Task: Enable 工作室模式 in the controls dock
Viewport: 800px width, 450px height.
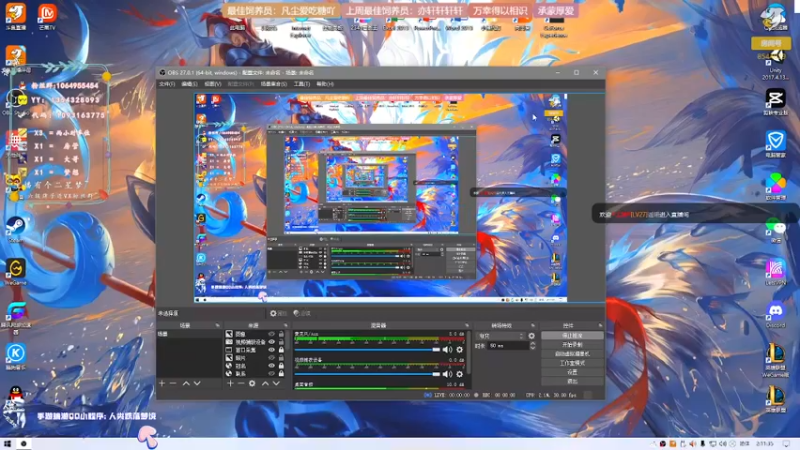Action: coord(572,363)
